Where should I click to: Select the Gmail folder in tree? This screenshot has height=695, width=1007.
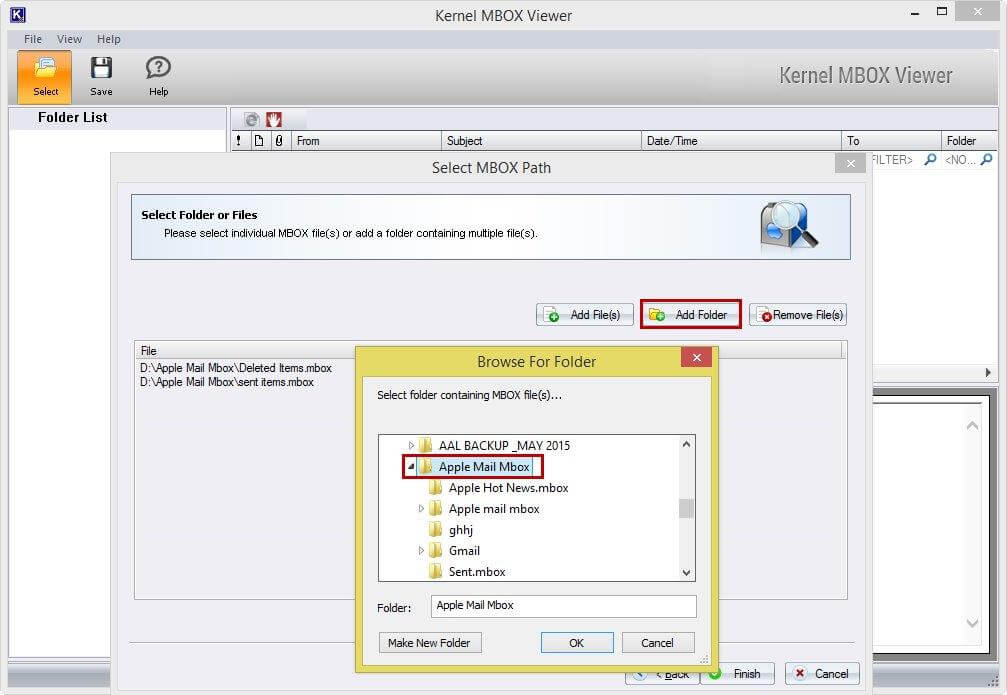pos(464,550)
